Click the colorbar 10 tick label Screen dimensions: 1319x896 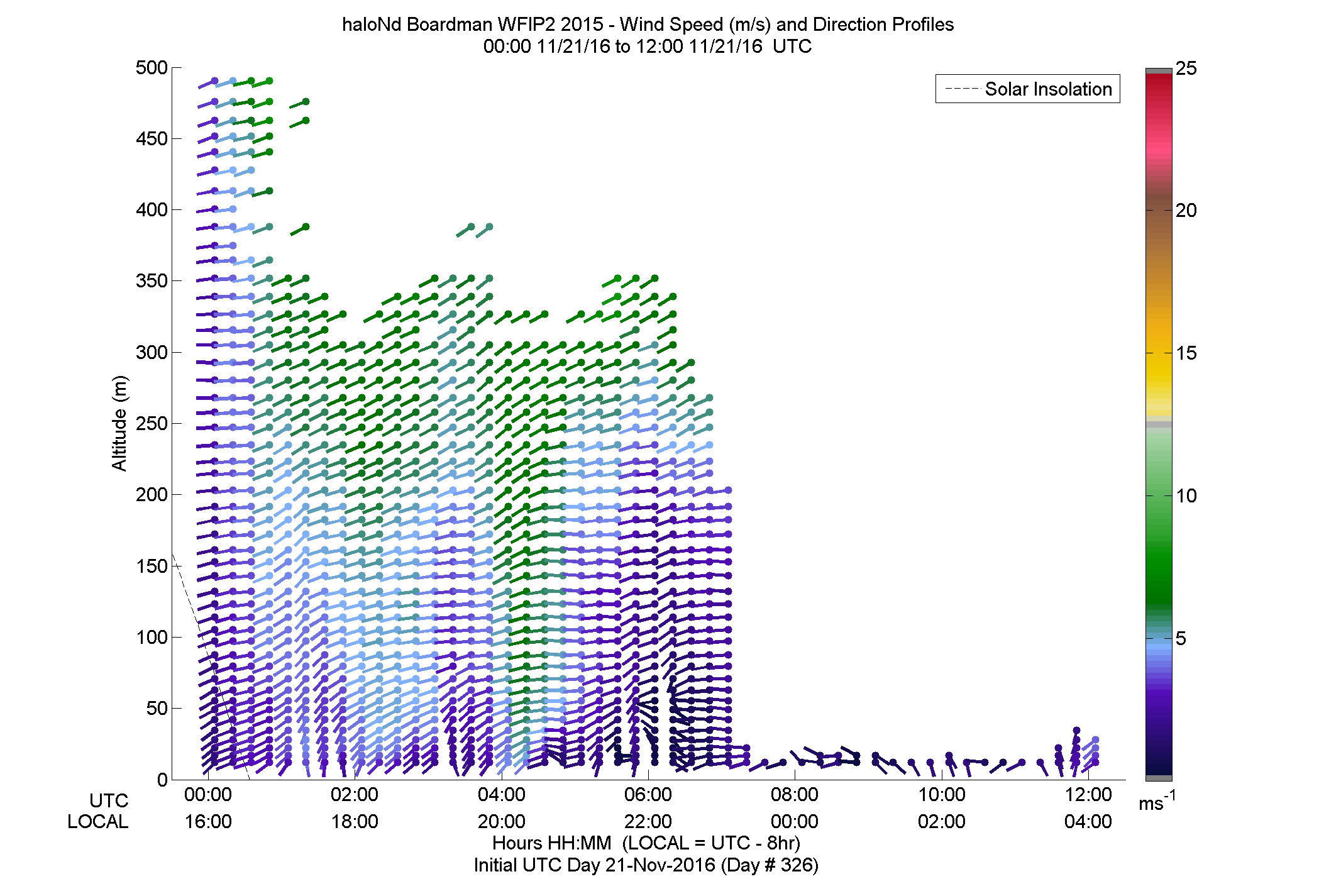1186,496
